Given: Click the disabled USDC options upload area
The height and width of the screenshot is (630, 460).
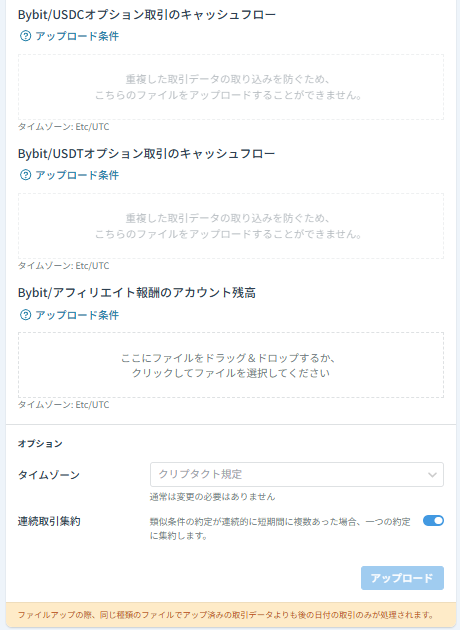Looking at the screenshot, I should [x=231, y=87].
